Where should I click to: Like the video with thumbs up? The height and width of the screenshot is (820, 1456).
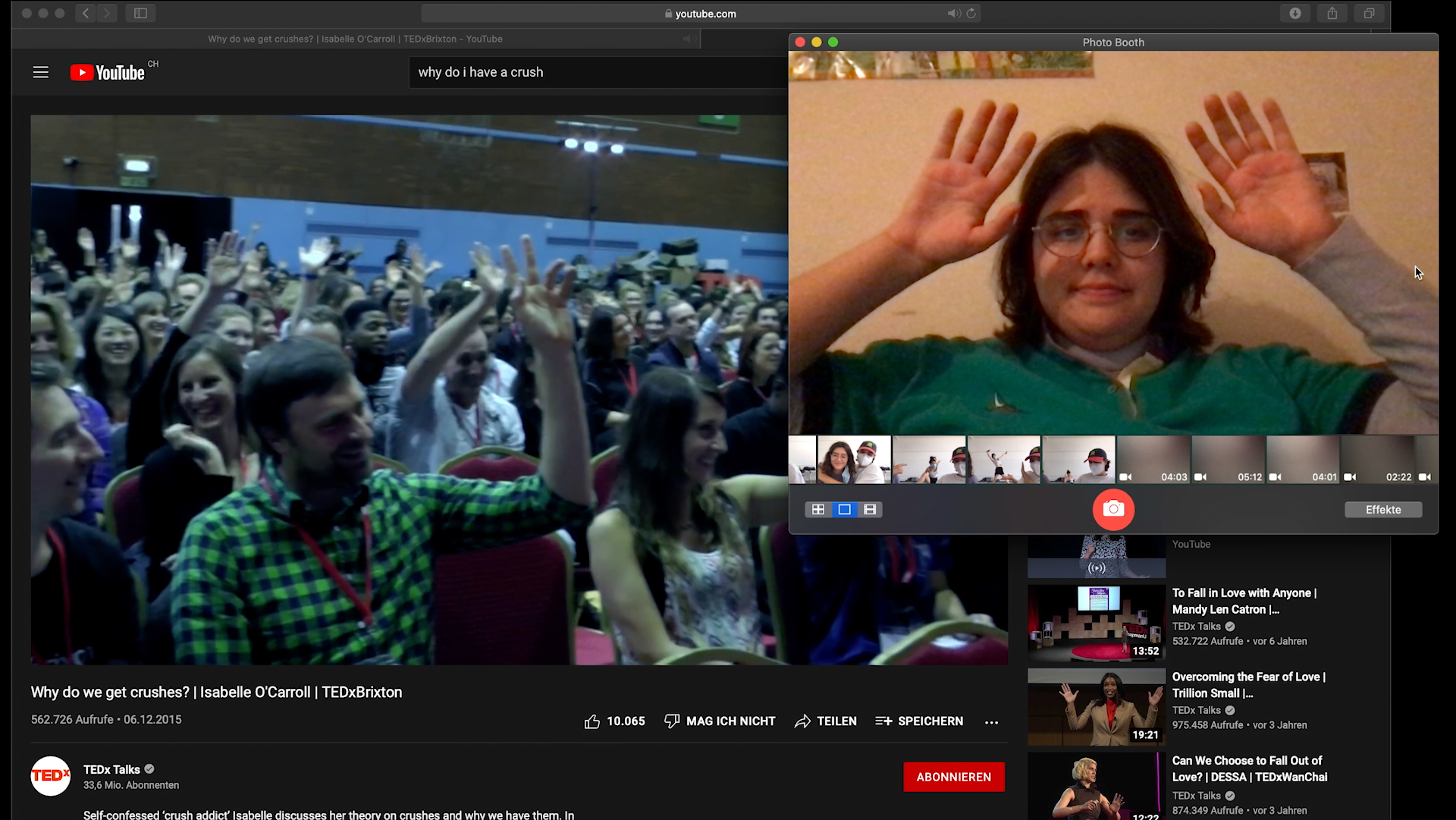pos(592,721)
